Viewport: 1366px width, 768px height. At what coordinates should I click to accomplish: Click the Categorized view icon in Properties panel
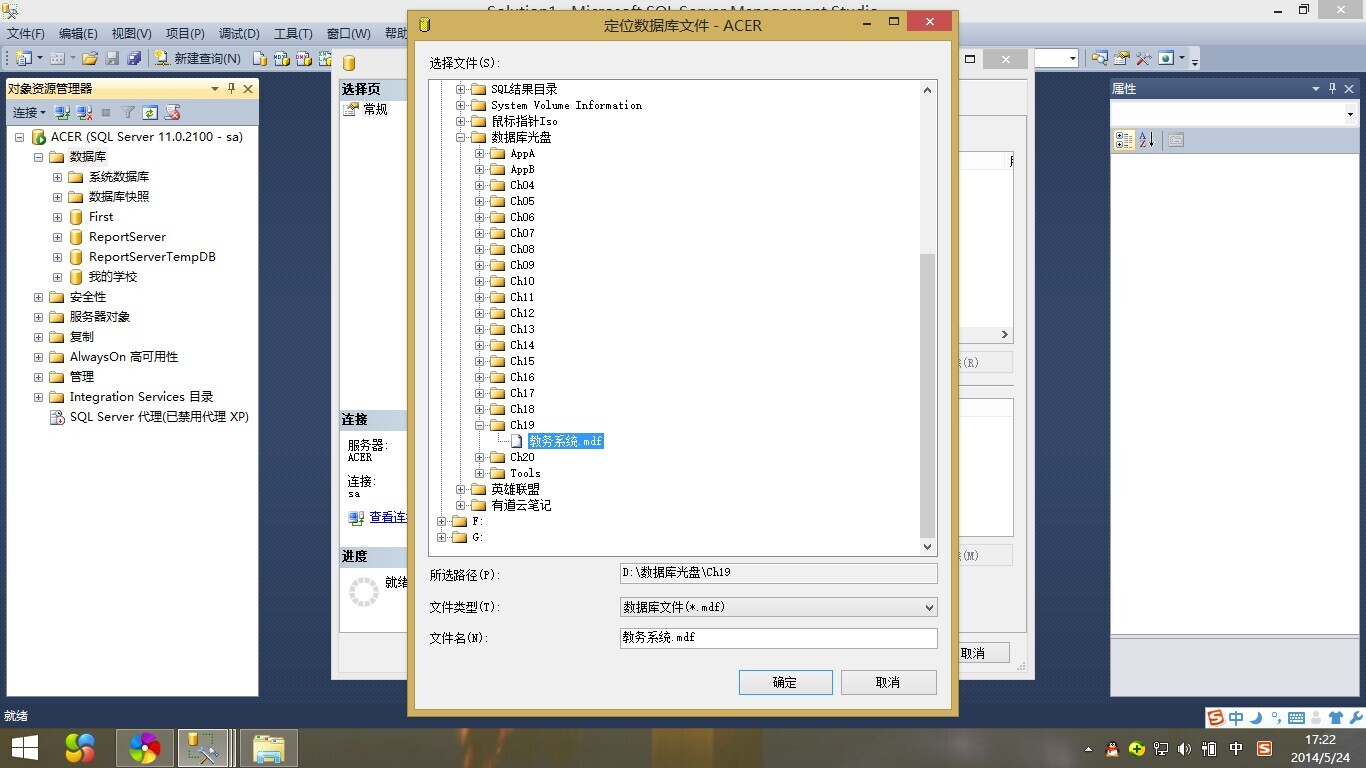click(1124, 140)
